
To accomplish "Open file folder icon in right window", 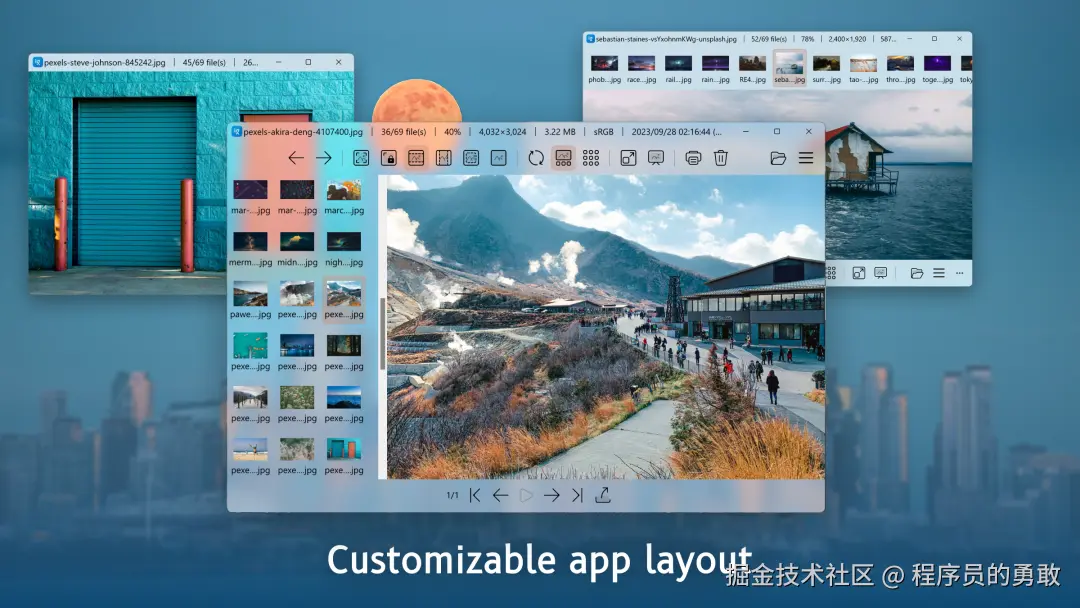I will [x=917, y=273].
